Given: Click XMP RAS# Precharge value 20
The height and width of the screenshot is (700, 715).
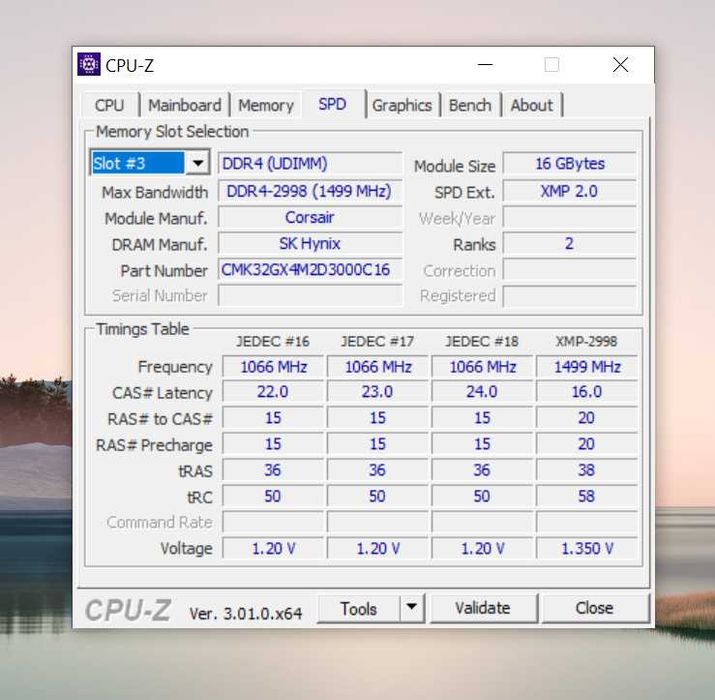Looking at the screenshot, I should click(x=587, y=444).
